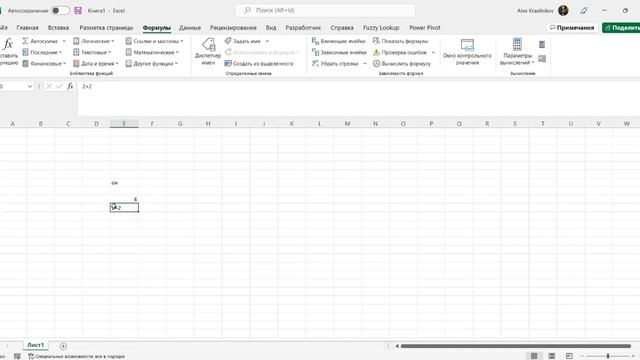640x360 pixels.
Task: Switch to Page Break Preview in status bar
Action: (569, 356)
